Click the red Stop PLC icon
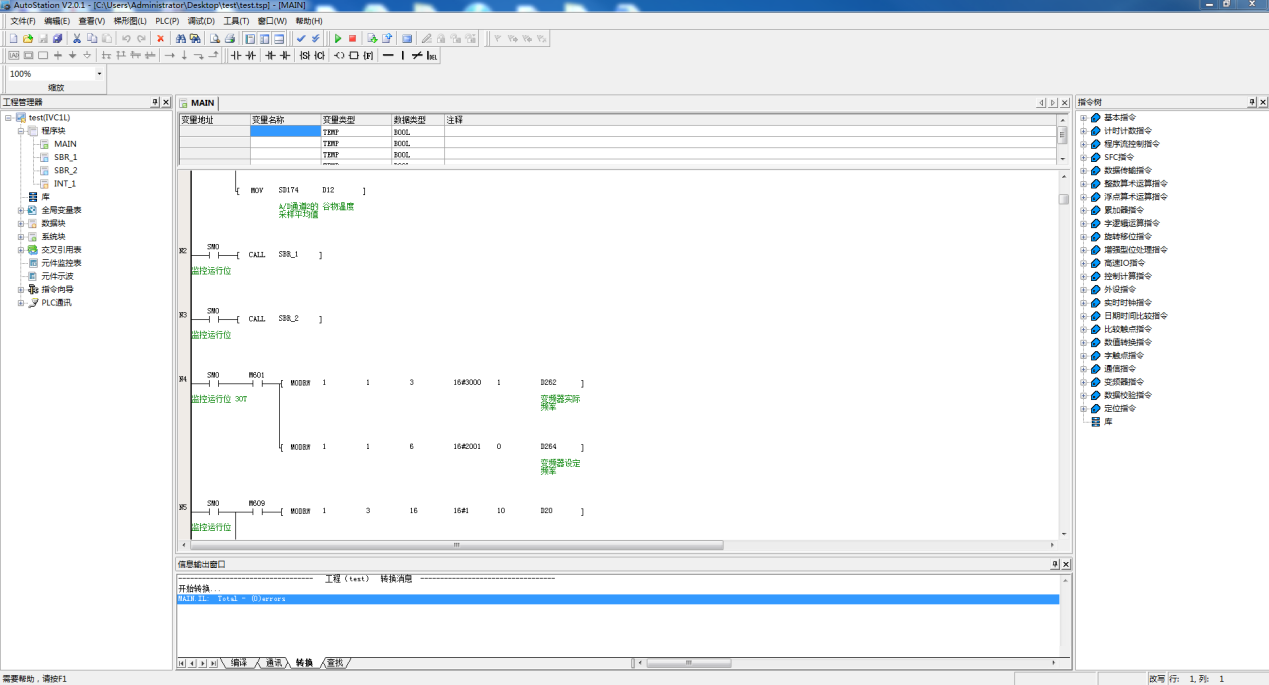The height and width of the screenshot is (685, 1269). [352, 39]
